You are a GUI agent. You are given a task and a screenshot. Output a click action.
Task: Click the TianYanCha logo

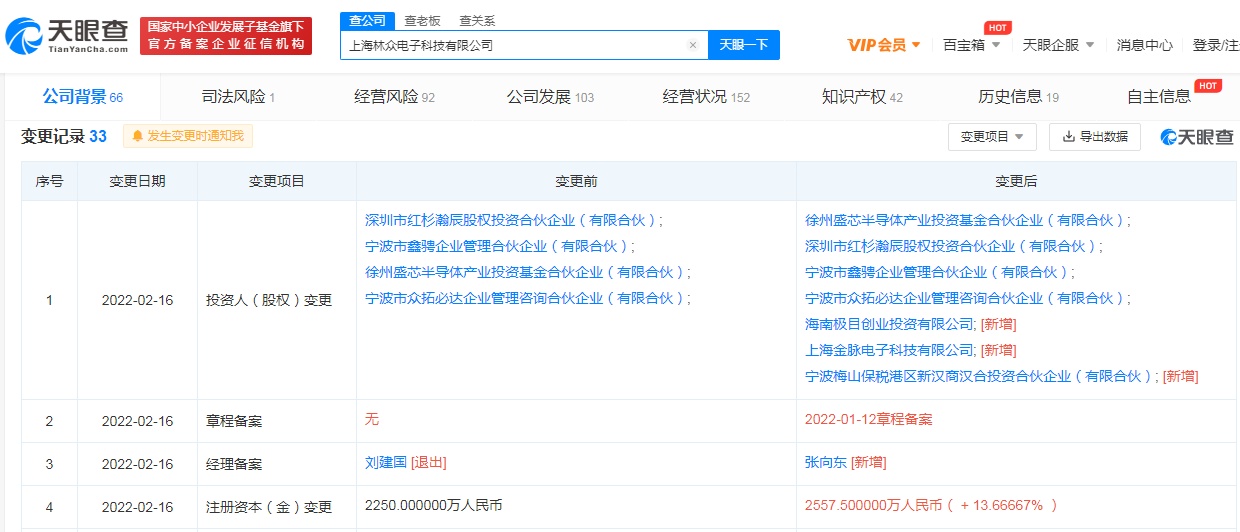coord(67,35)
